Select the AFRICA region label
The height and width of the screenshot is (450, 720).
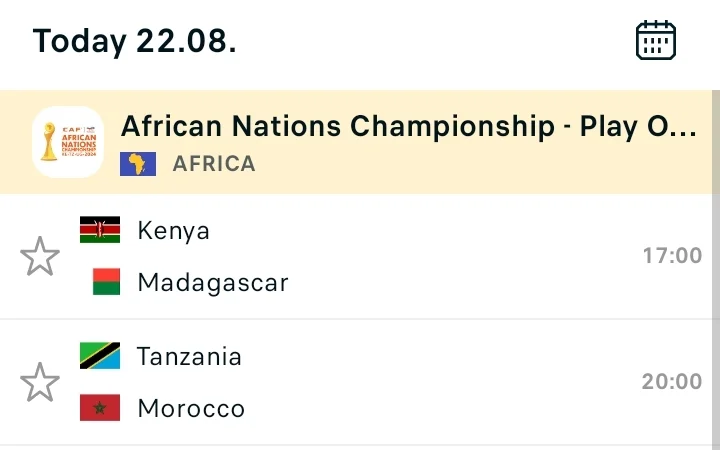[x=214, y=164]
